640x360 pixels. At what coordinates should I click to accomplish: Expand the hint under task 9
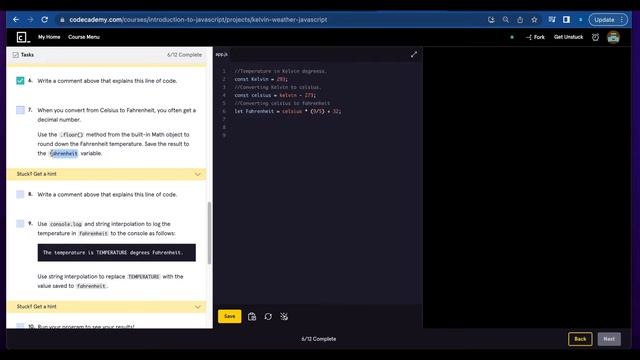click(x=107, y=307)
